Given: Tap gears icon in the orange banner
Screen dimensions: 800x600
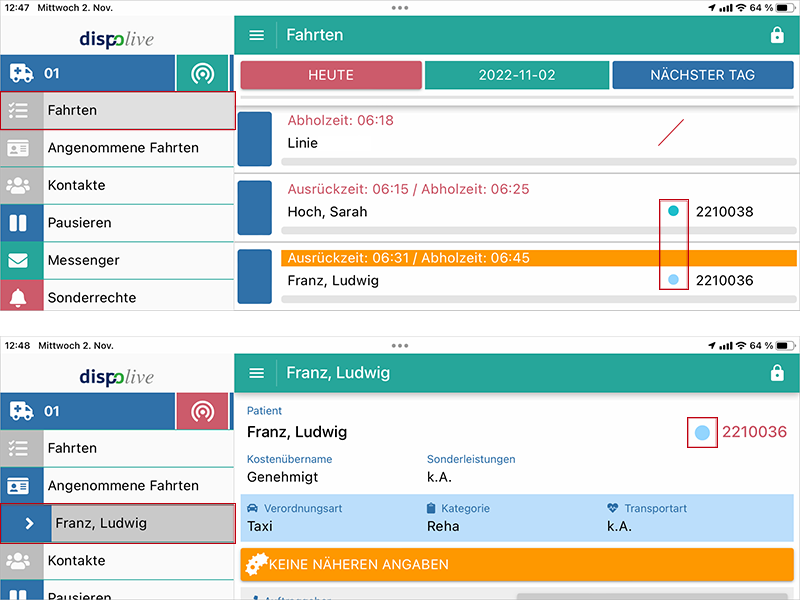Looking at the screenshot, I should click(256, 564).
